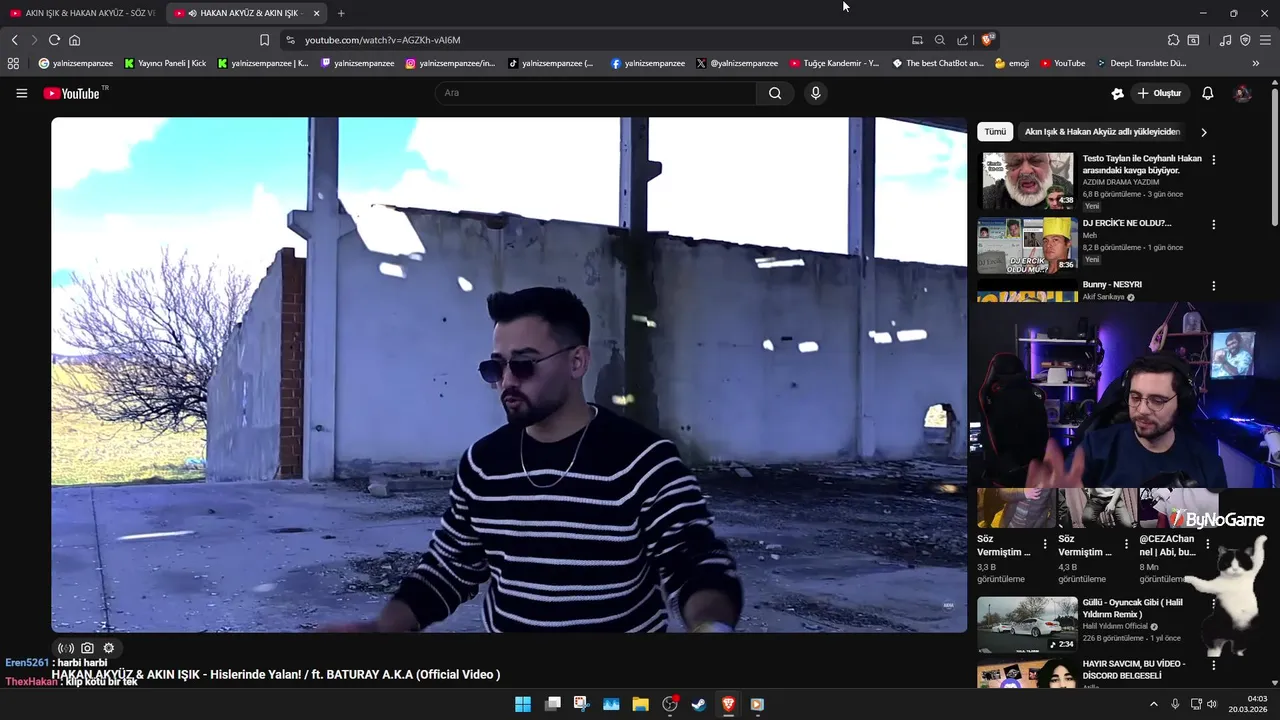Viewport: 1280px width, 720px height.
Task: Share this page via the share icon
Action: pyautogui.click(x=962, y=40)
